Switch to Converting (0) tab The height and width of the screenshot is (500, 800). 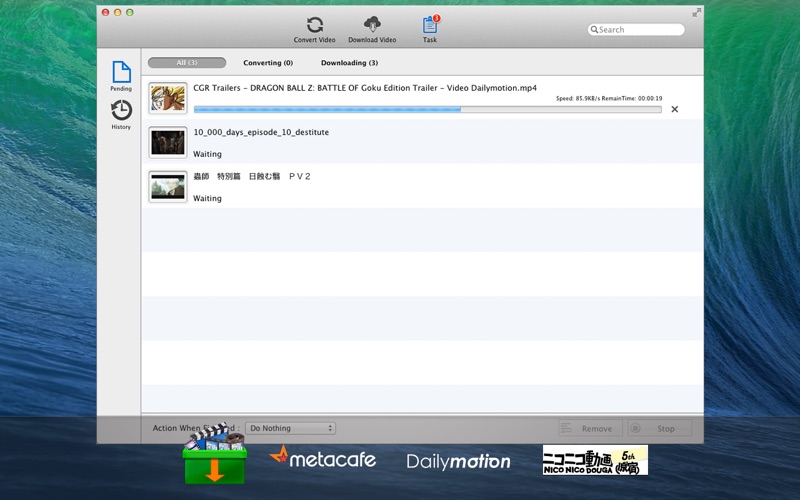point(268,63)
